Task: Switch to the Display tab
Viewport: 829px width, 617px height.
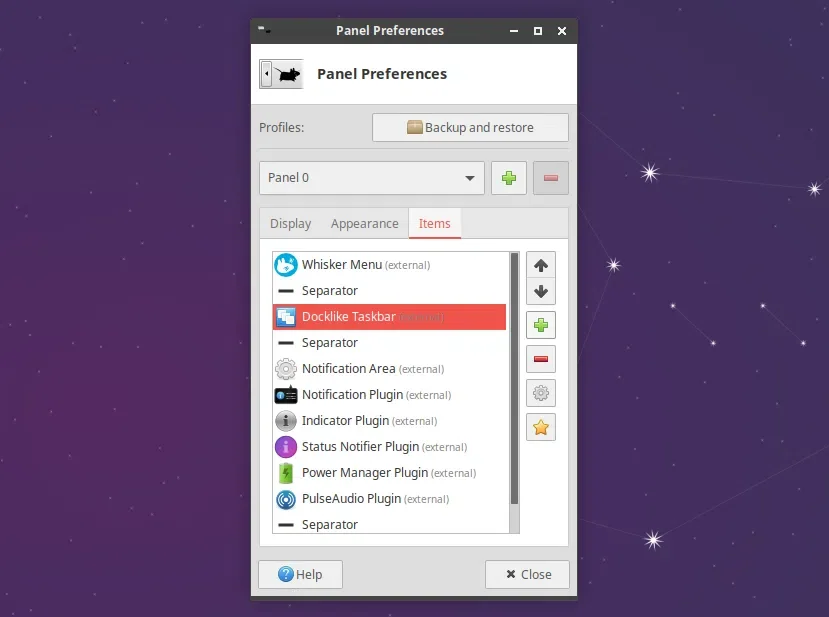Action: (290, 223)
